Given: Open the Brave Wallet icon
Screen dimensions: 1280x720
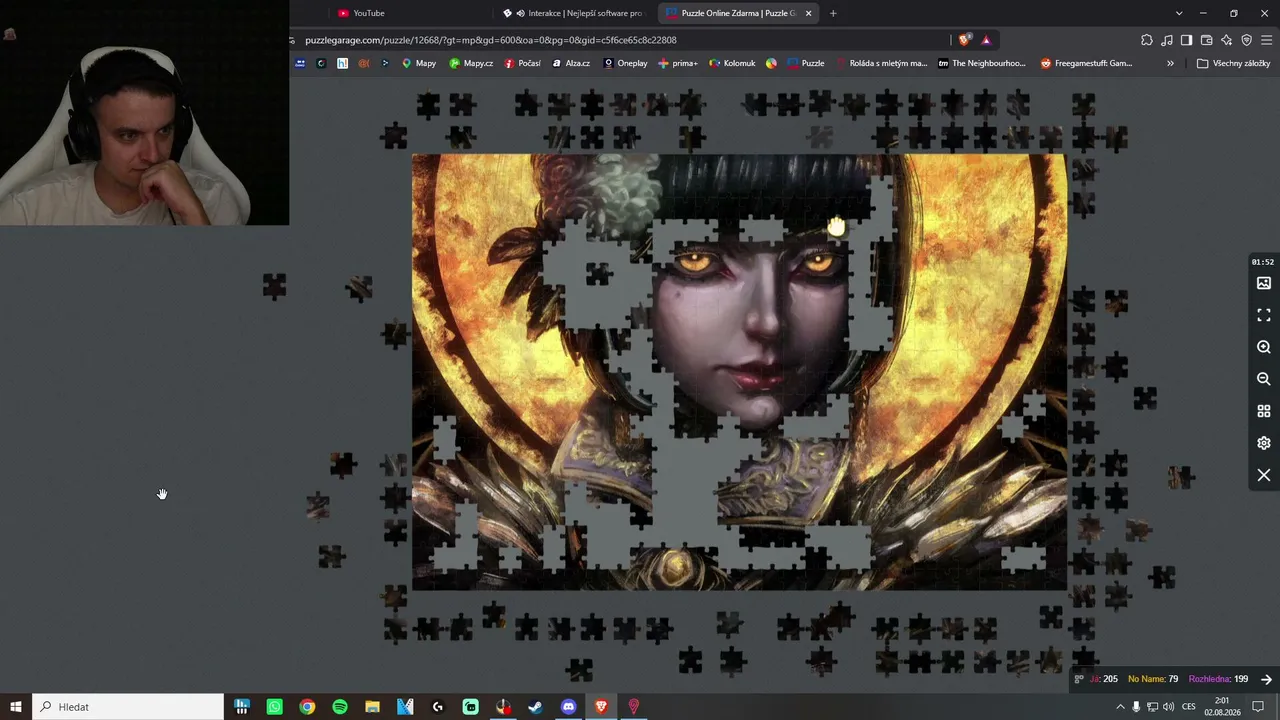Looking at the screenshot, I should (1207, 40).
